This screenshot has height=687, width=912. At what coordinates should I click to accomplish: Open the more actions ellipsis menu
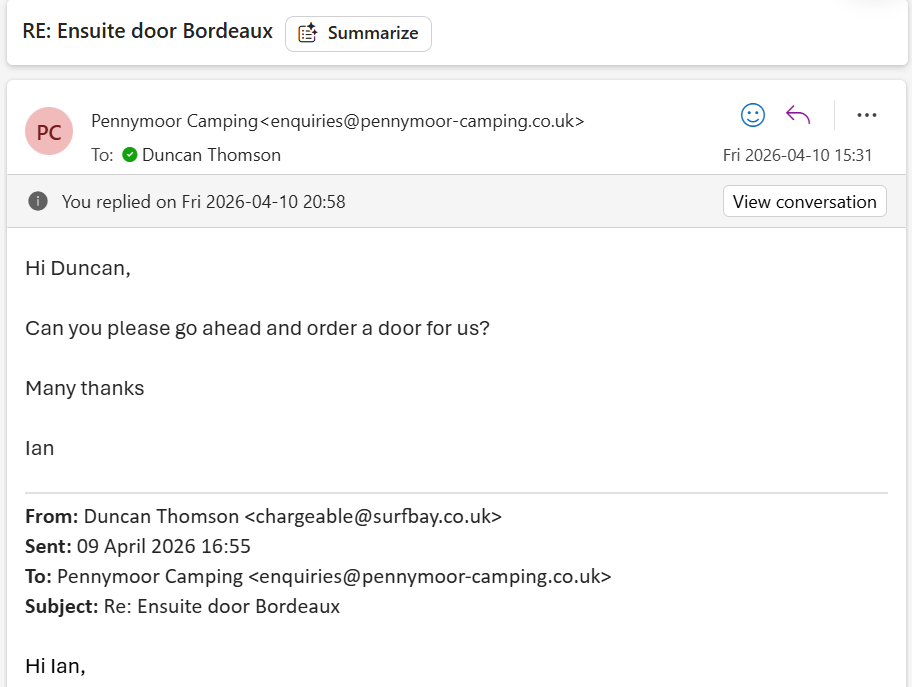click(867, 115)
